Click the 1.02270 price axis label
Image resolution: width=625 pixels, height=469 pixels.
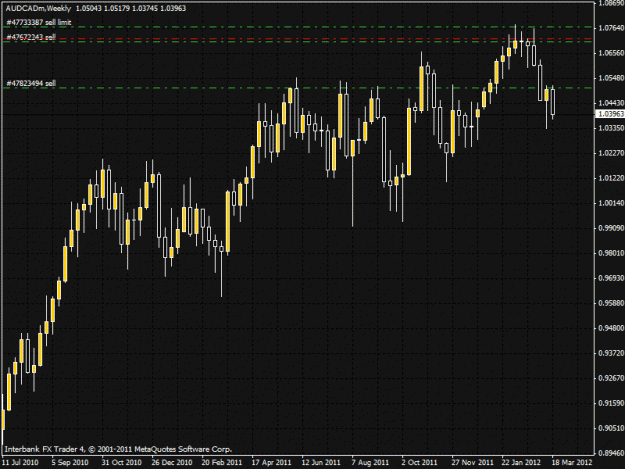pos(611,153)
